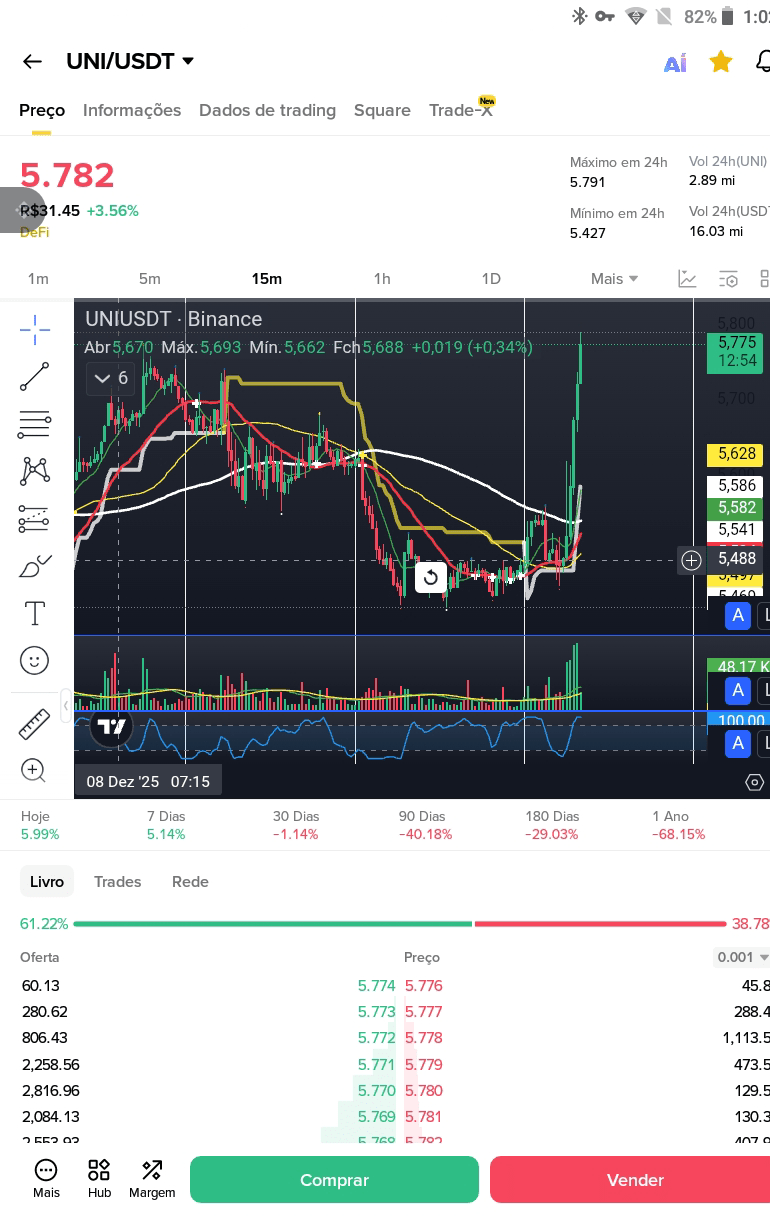Open the Margem trading icon

[x=152, y=1179]
